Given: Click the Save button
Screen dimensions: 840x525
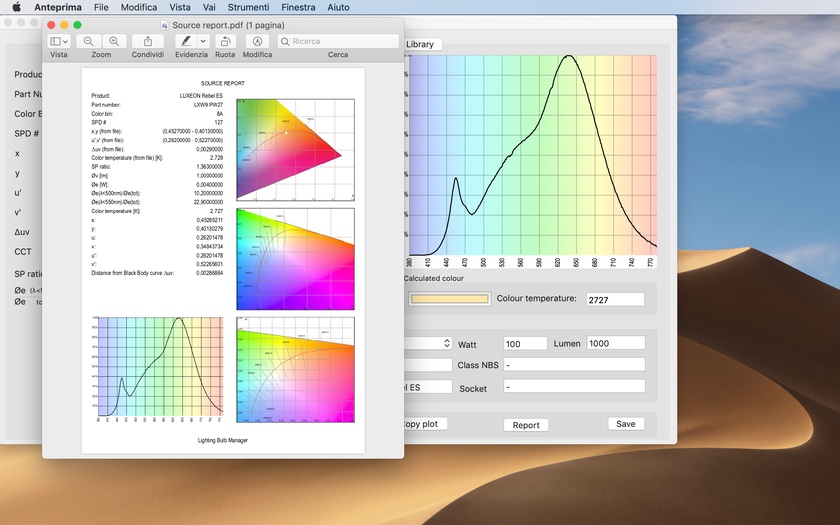Looking at the screenshot, I should coord(625,424).
